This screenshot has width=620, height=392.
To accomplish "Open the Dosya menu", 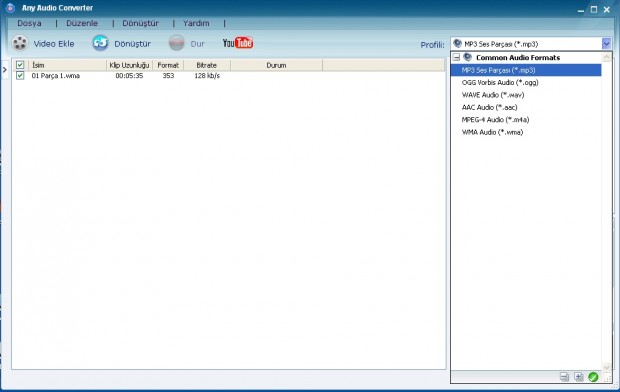I will (29, 23).
